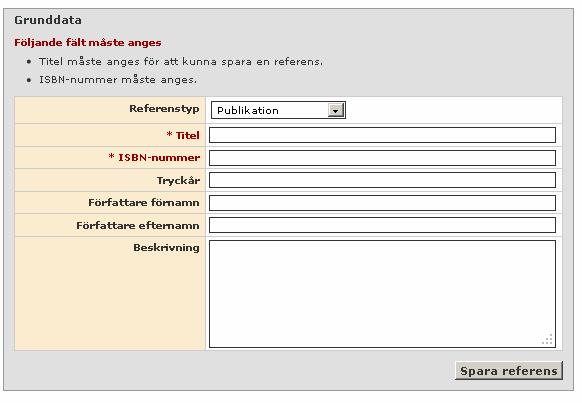Save with the Spara referens button
The image size is (582, 403).
point(509,371)
